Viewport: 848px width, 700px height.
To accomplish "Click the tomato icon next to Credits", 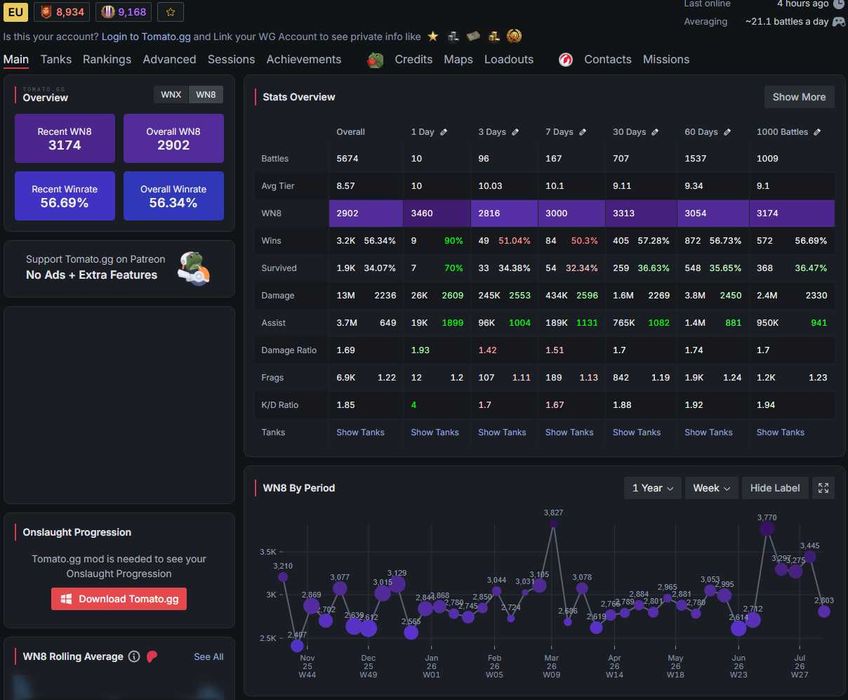I will click(x=375, y=60).
